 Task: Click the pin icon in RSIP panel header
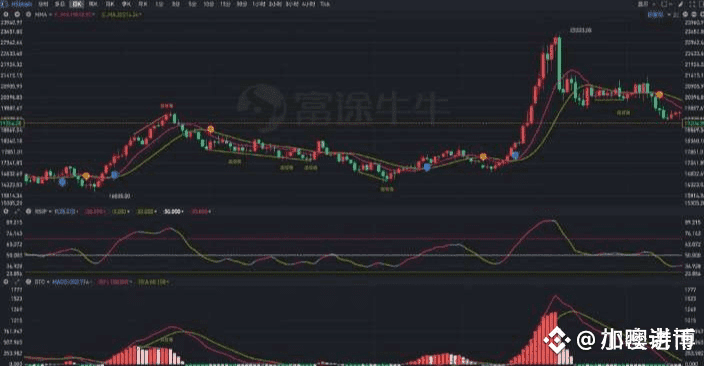[x=17, y=211]
